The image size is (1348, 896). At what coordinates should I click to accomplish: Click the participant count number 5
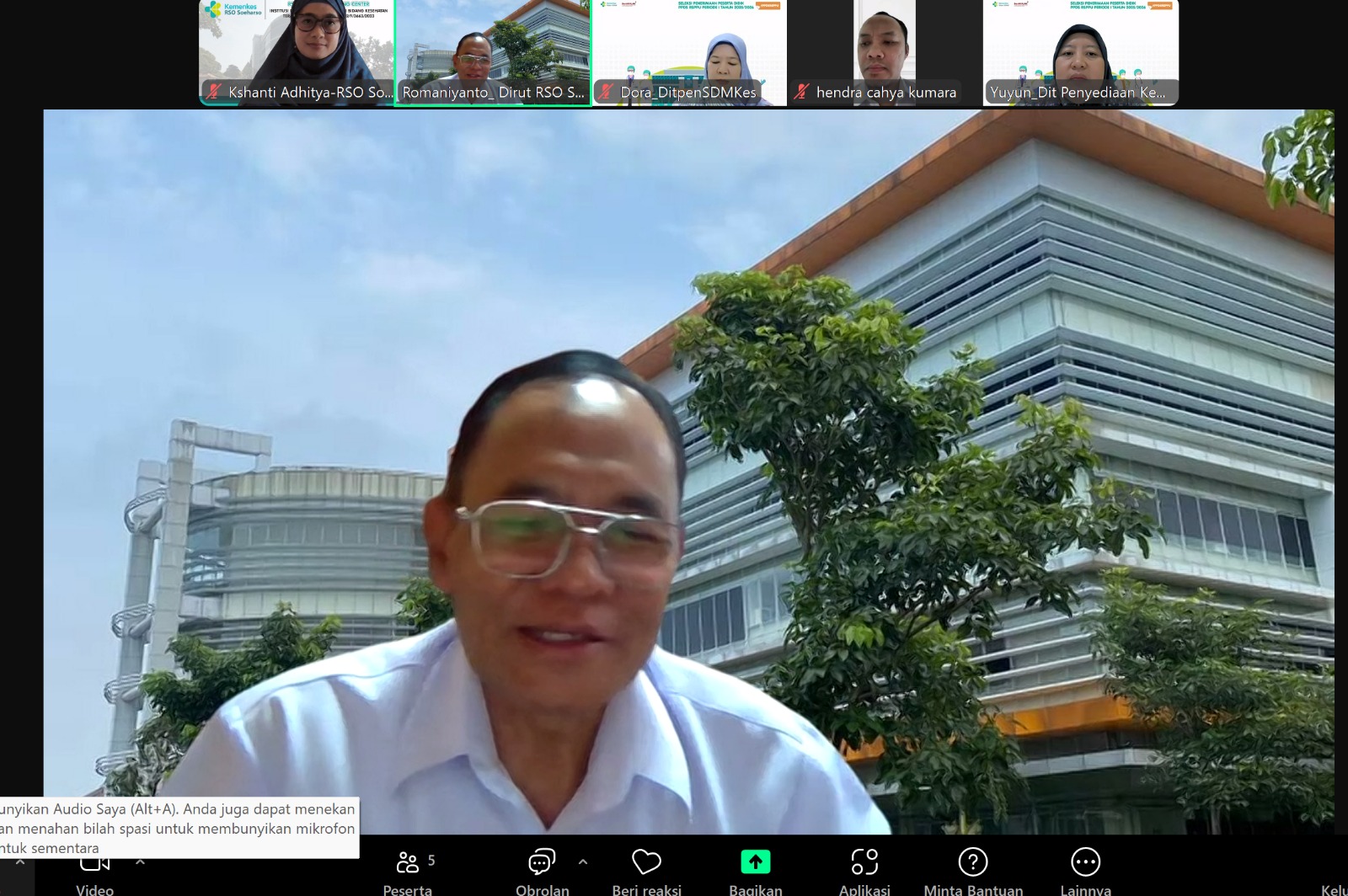tap(431, 860)
